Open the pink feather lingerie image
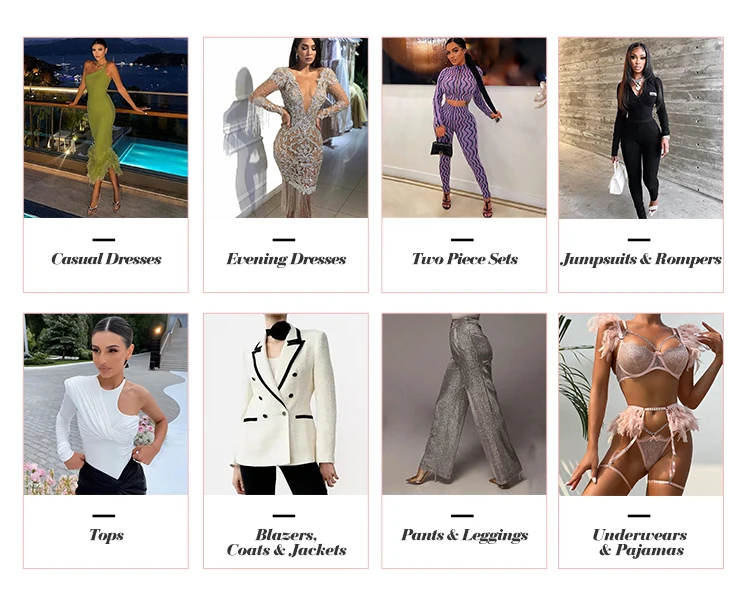This screenshot has height=594, width=750. 641,404
